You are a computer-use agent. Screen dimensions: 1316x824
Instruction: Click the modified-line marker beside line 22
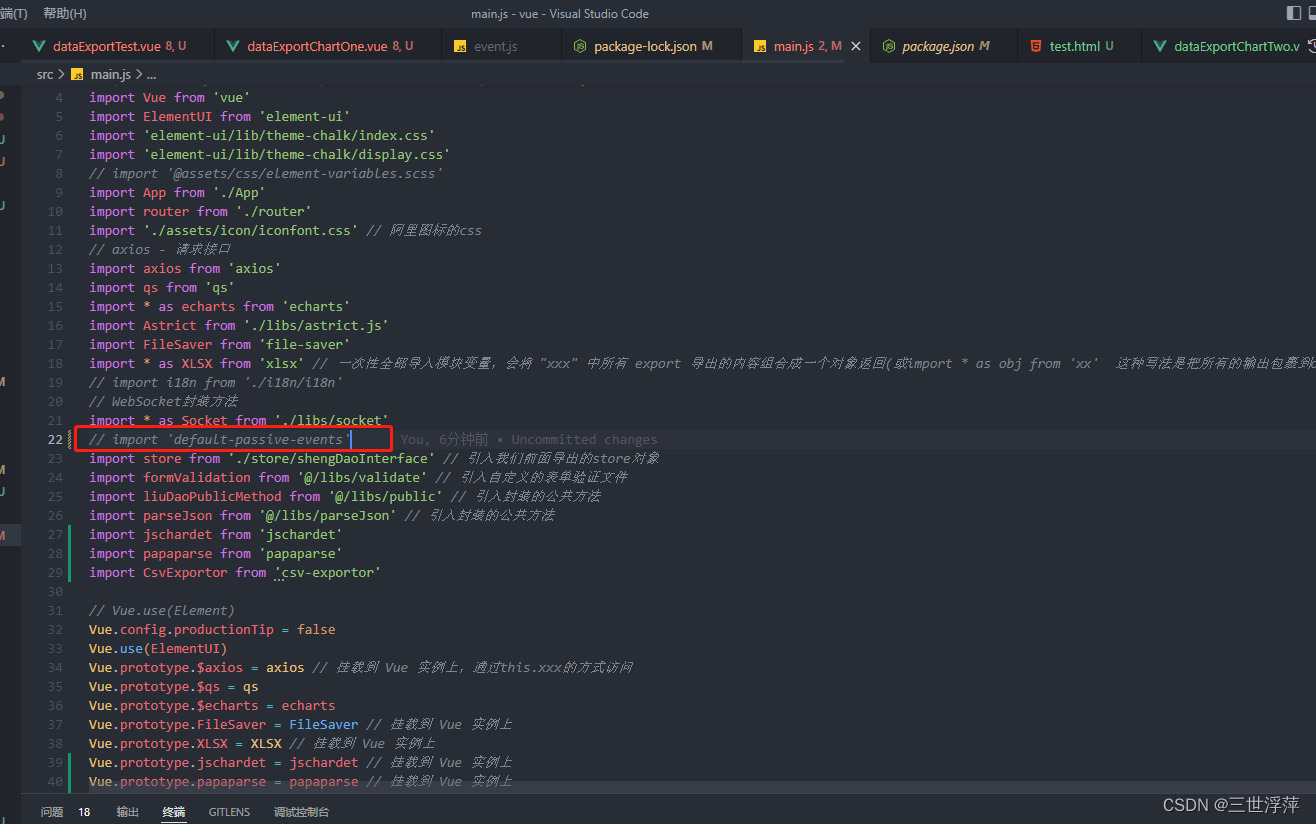click(68, 439)
